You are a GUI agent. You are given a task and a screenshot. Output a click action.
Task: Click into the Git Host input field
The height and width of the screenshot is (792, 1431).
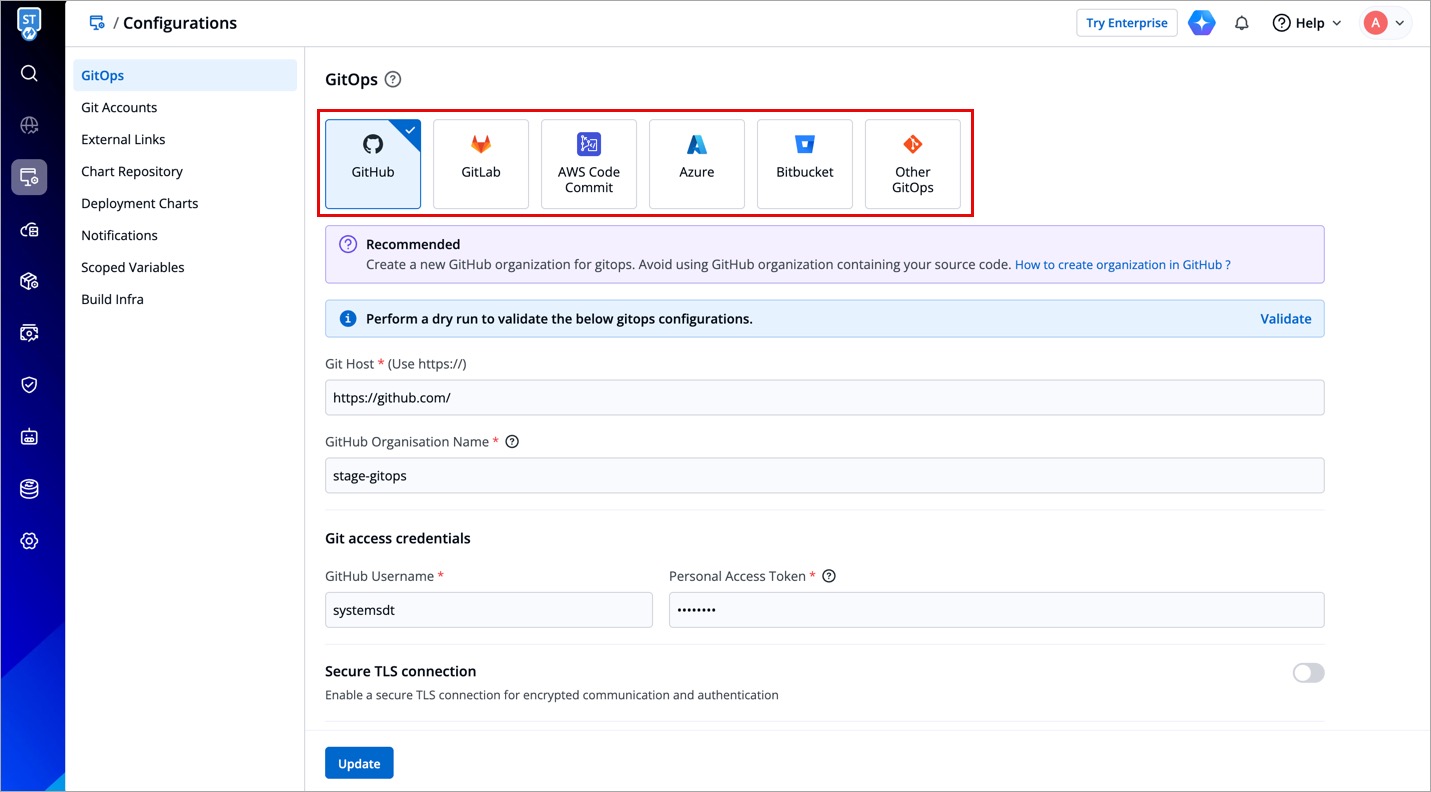[824, 398]
